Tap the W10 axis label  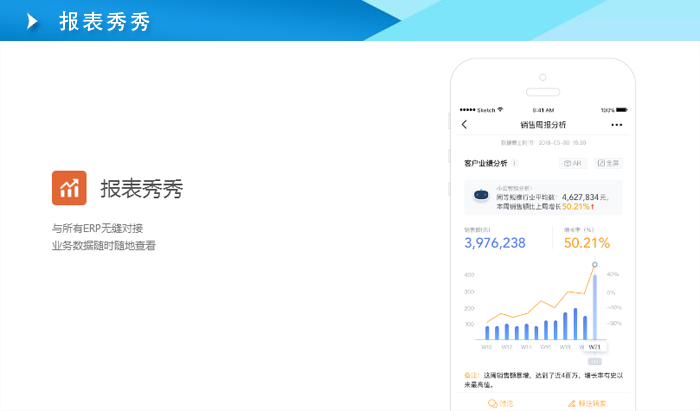point(486,347)
